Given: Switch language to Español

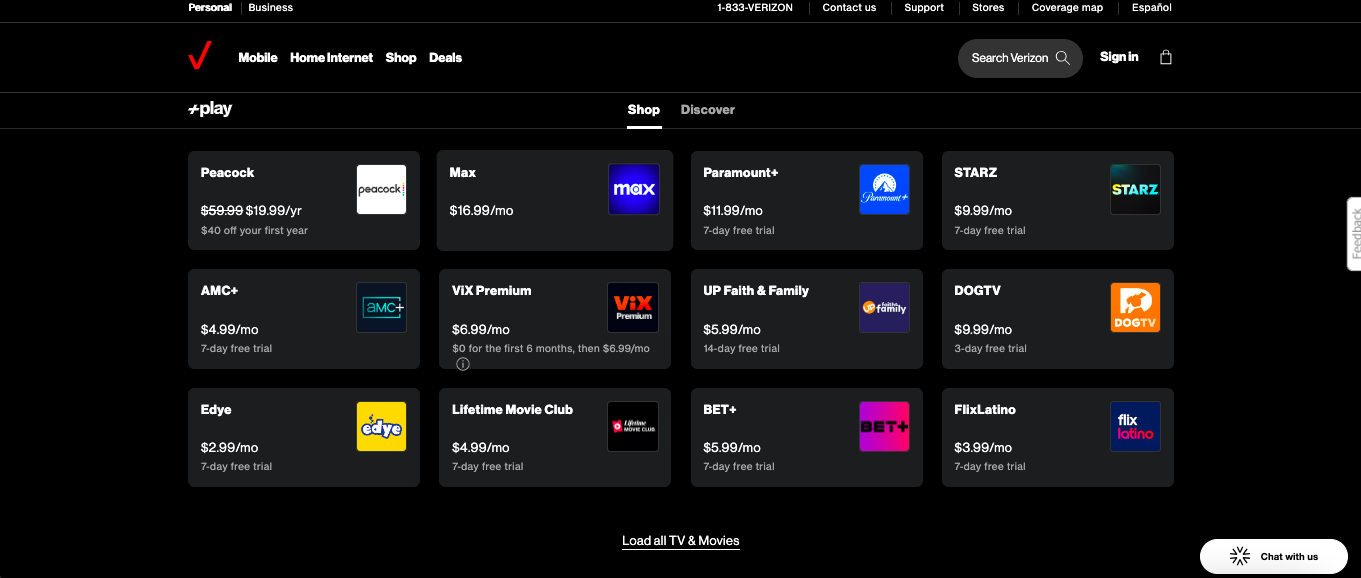Looking at the screenshot, I should (x=1152, y=7).
